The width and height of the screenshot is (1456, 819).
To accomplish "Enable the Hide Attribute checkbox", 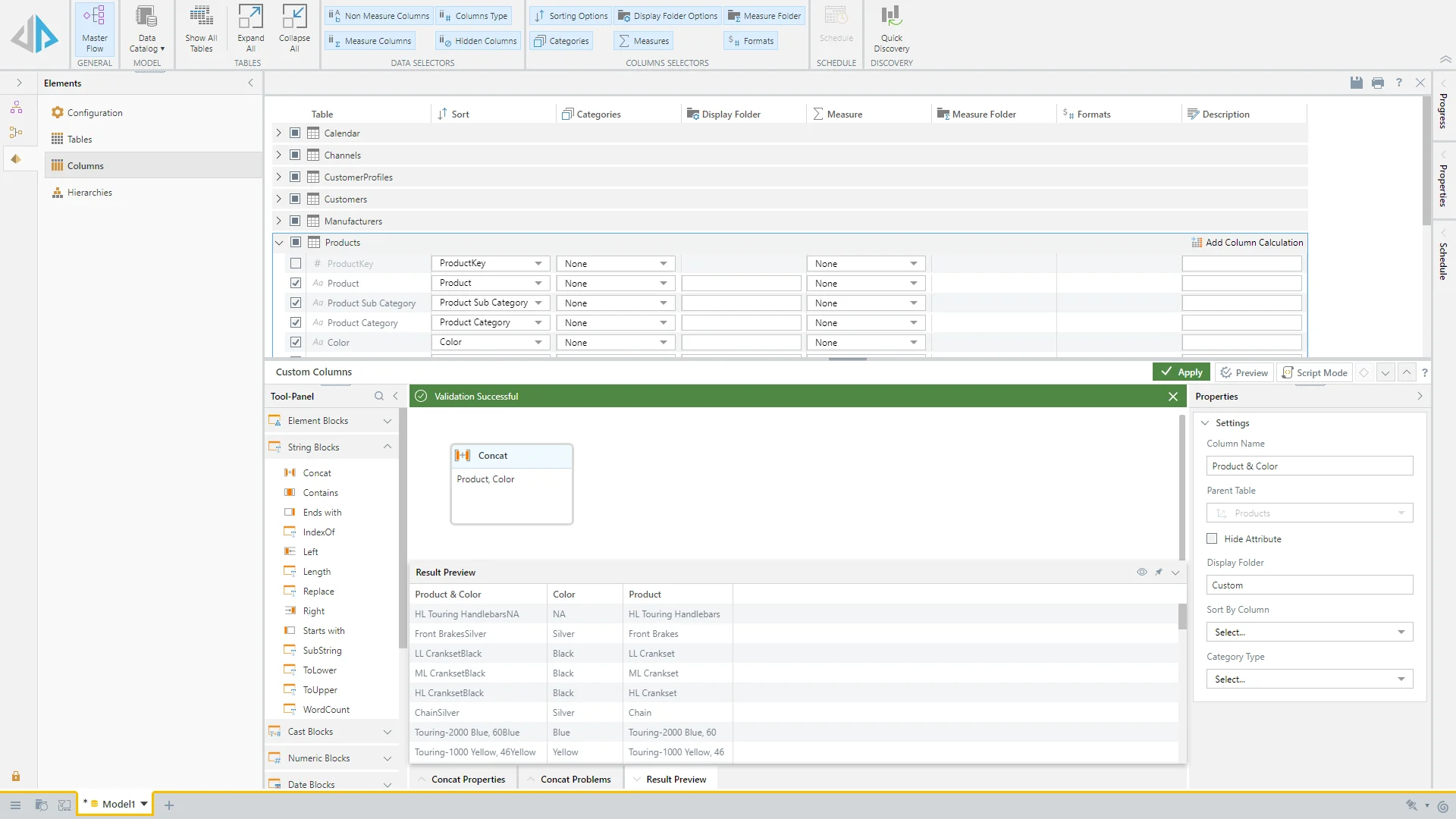I will [1212, 538].
